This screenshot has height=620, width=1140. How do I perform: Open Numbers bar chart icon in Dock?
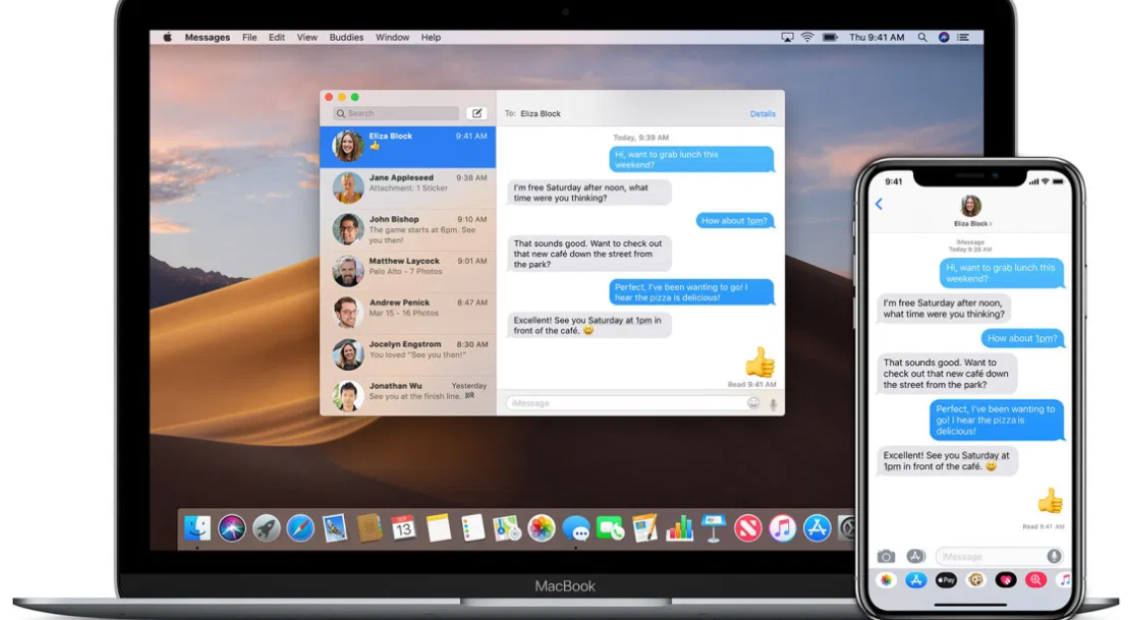pos(679,528)
